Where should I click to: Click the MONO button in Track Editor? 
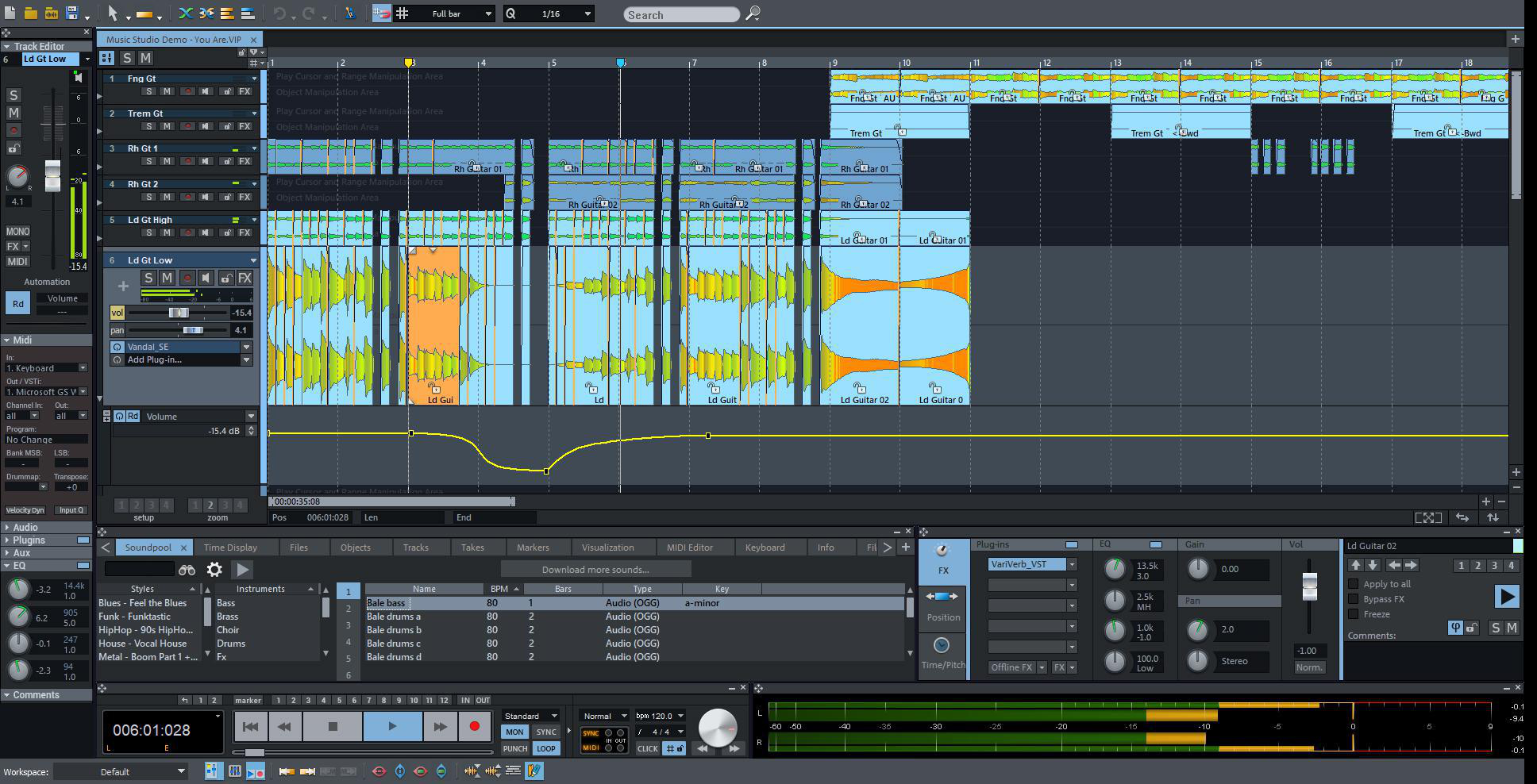(17, 231)
